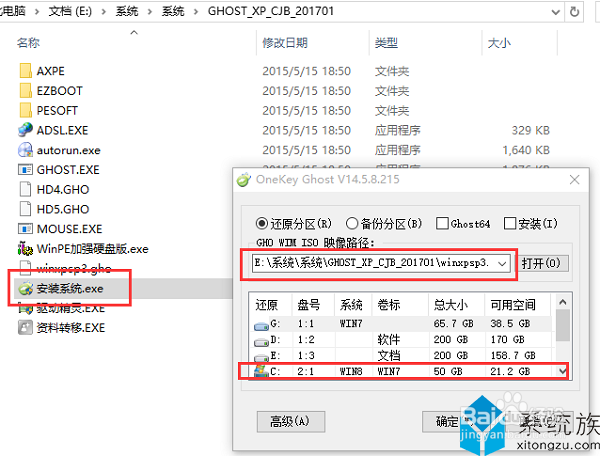Click the WinPE加强硬盘版.exe icon

pyautogui.click(x=26, y=249)
